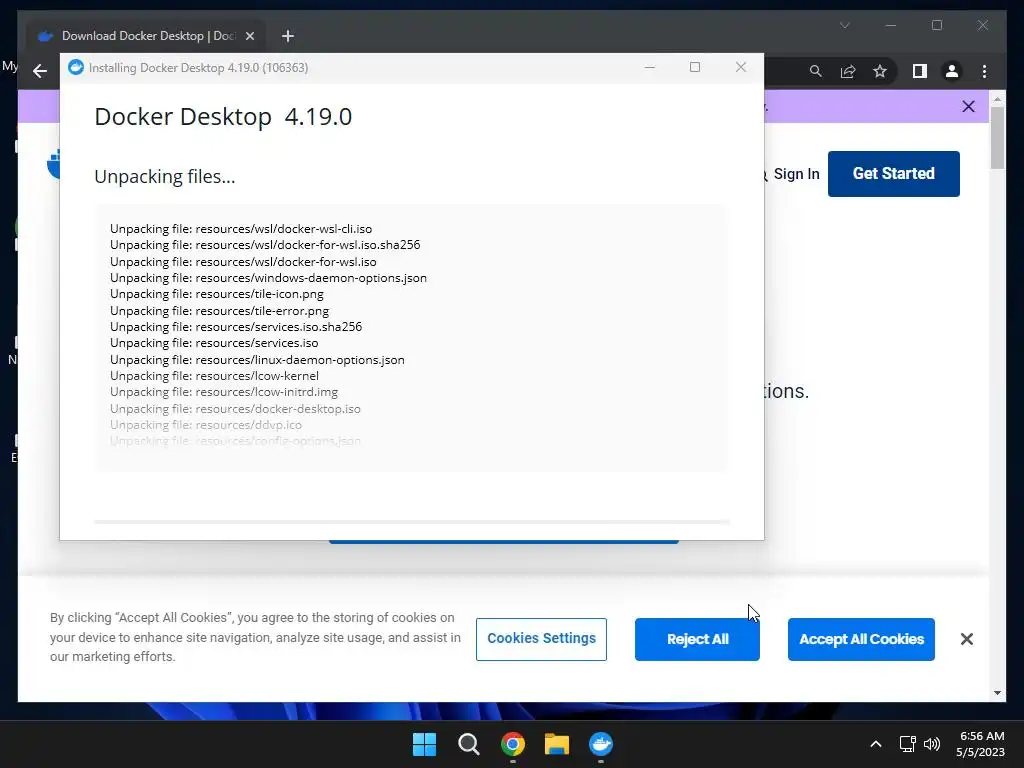The width and height of the screenshot is (1024, 768).
Task: Open network status tray icon
Action: 907,744
